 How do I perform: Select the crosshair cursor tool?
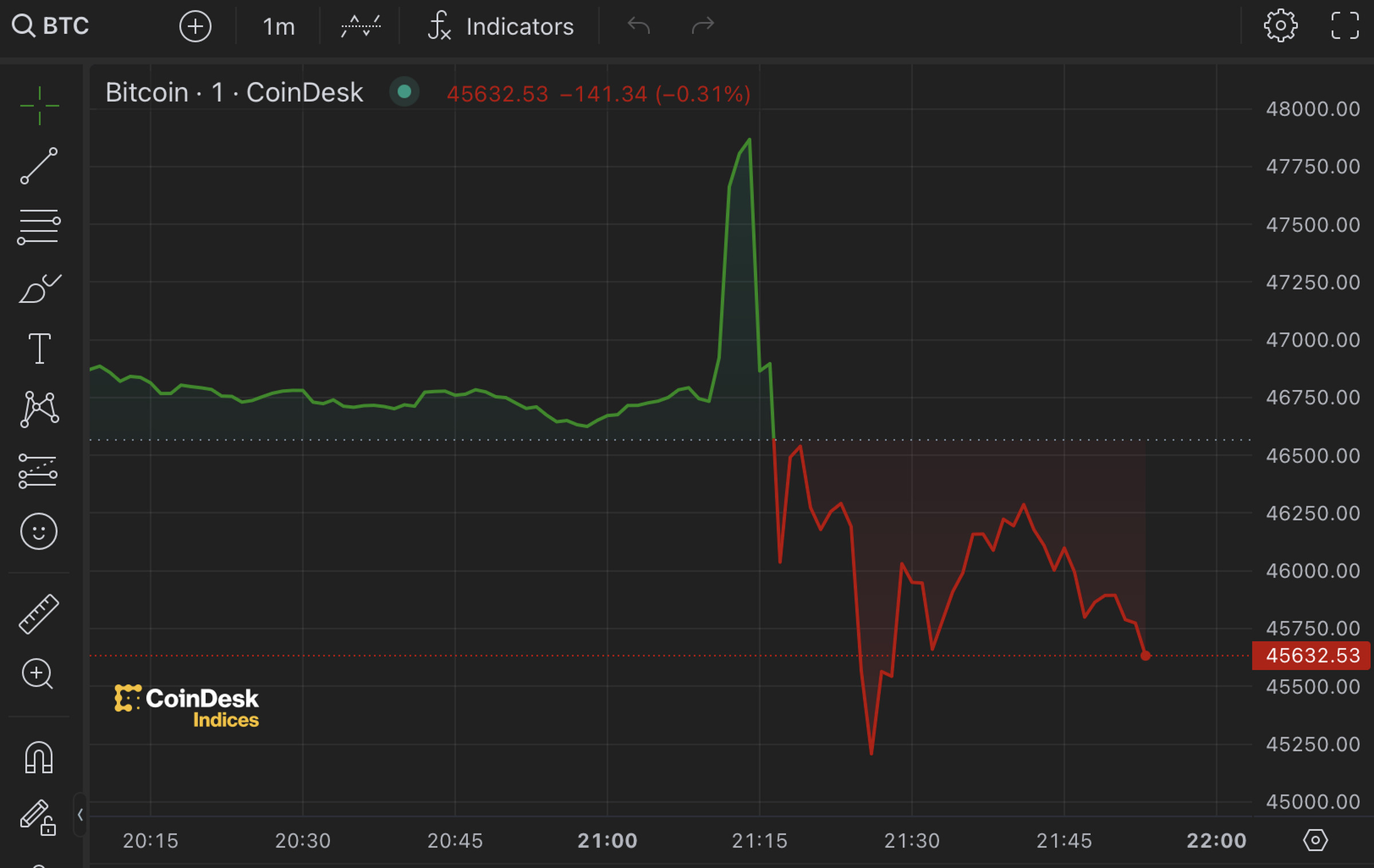click(39, 106)
